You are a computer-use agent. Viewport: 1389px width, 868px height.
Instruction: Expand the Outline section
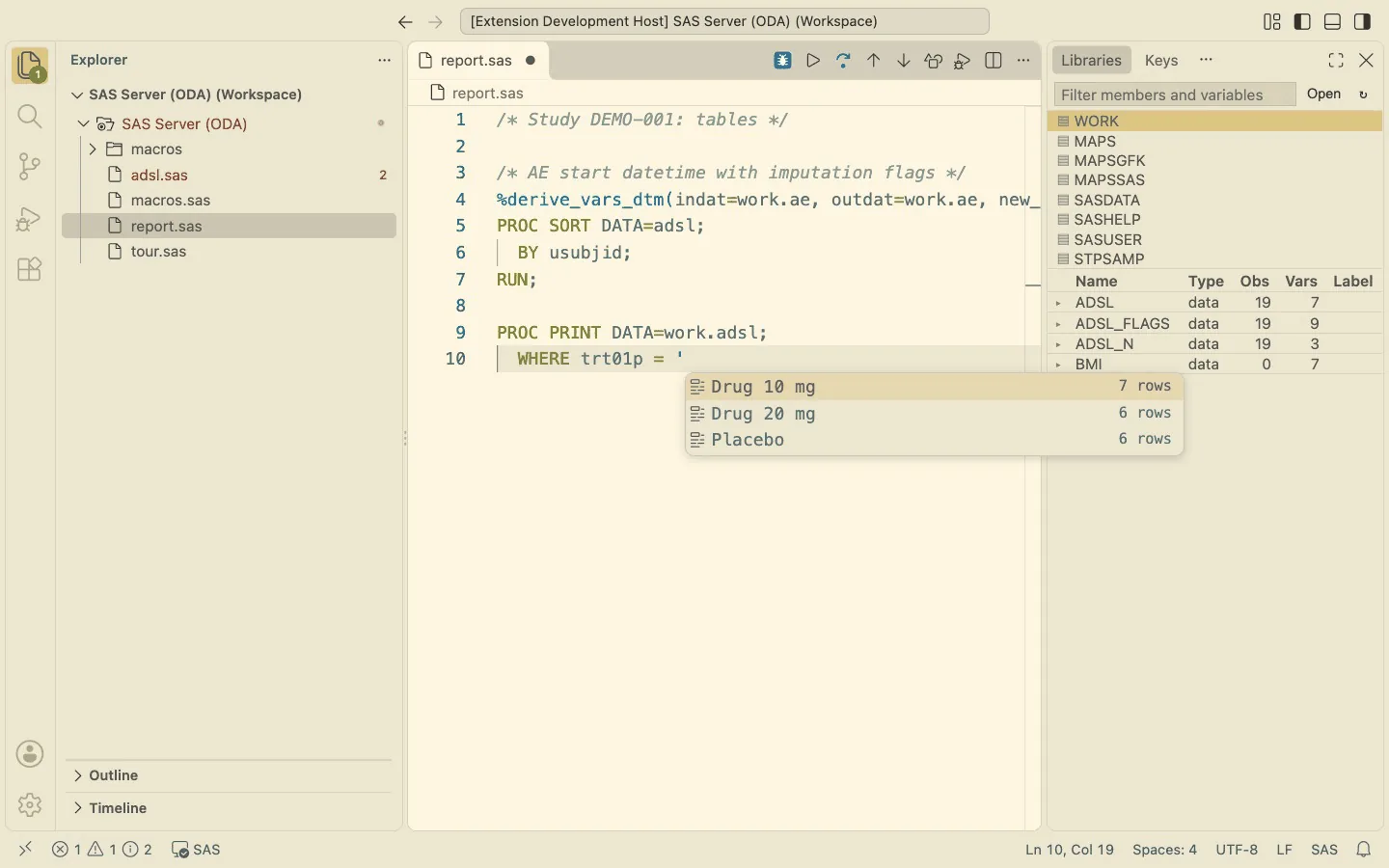click(78, 775)
